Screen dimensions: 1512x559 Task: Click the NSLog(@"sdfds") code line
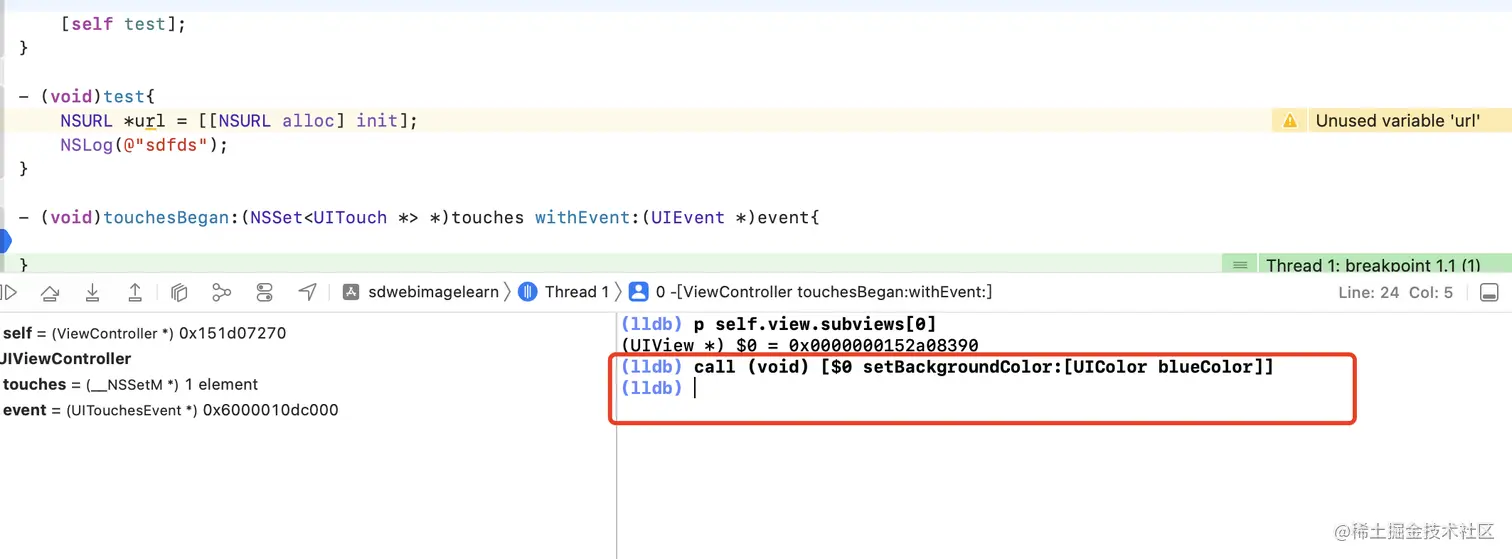point(144,144)
